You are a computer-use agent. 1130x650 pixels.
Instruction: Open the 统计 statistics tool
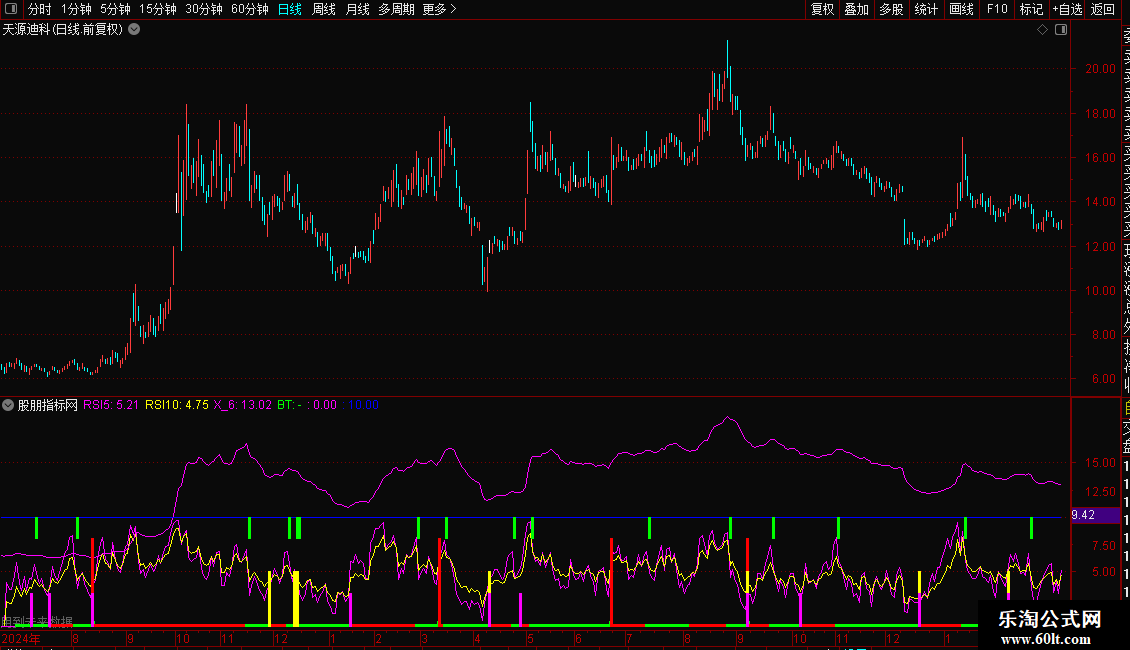[x=926, y=9]
